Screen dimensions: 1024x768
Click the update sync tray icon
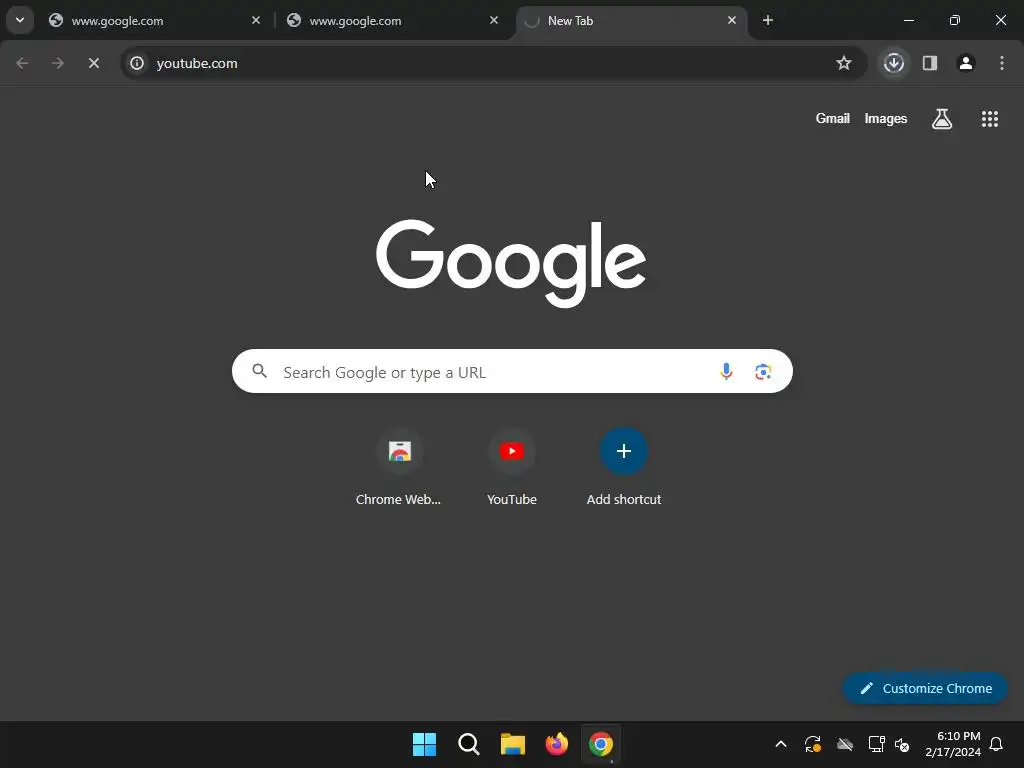[812, 744]
